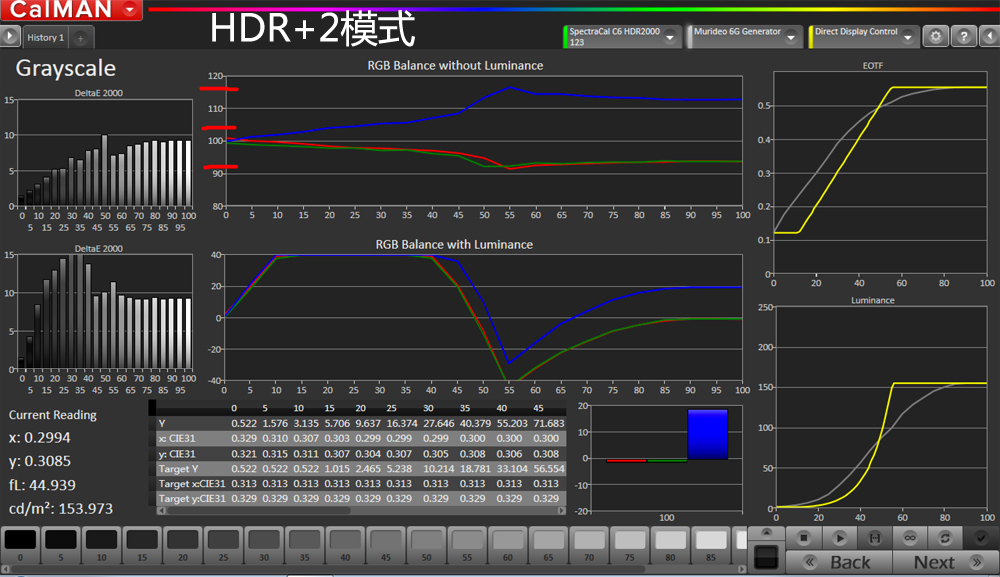Screen dimensions: 1000x577
Task: Stop the measurement reading
Action: pos(804,538)
